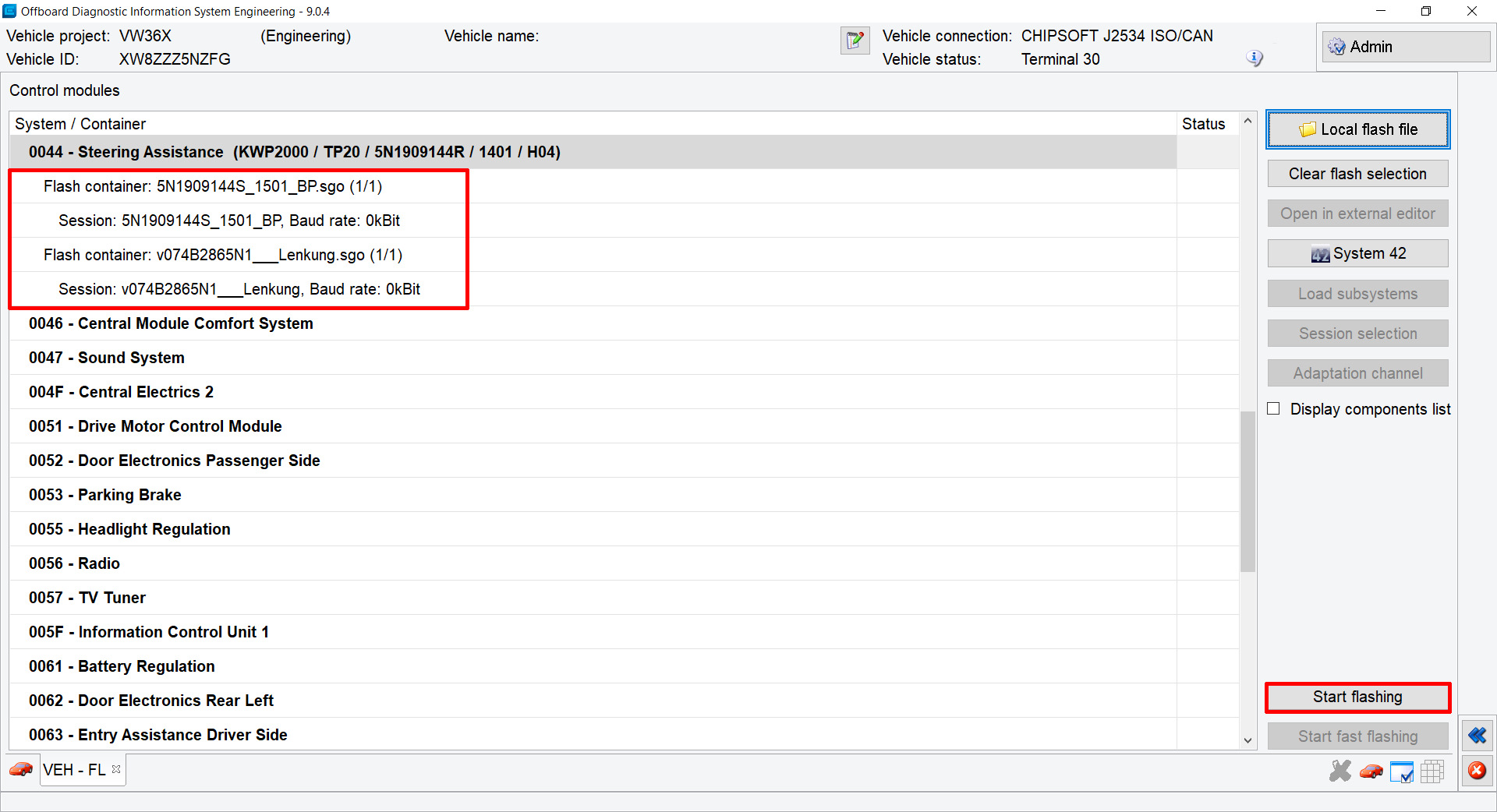Click the Start flashing button

coord(1357,697)
